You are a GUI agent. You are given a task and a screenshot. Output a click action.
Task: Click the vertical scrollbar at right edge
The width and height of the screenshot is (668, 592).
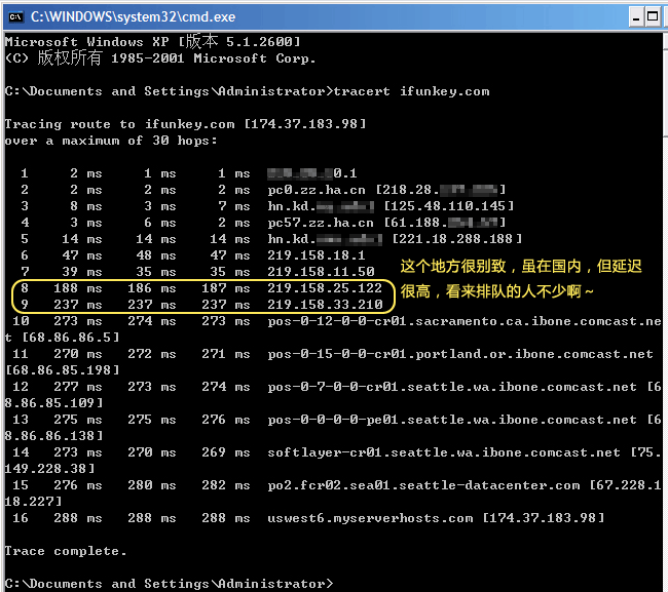[662, 300]
